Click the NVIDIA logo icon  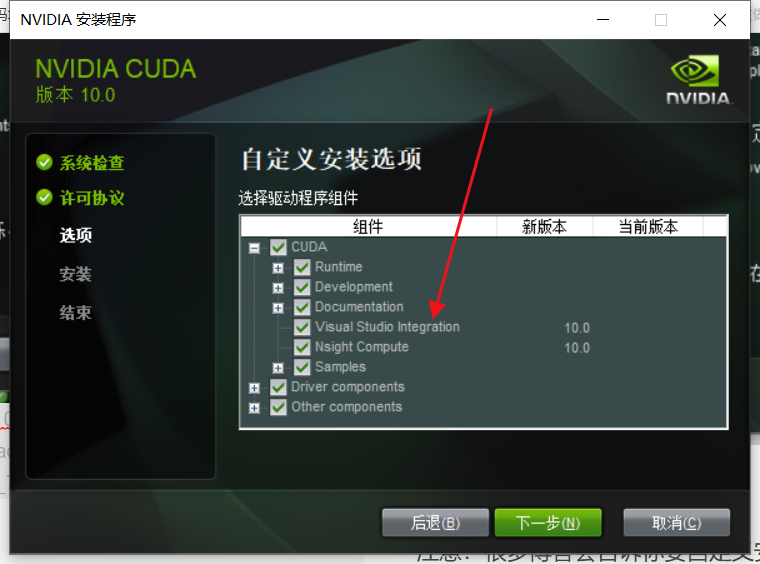[x=698, y=79]
